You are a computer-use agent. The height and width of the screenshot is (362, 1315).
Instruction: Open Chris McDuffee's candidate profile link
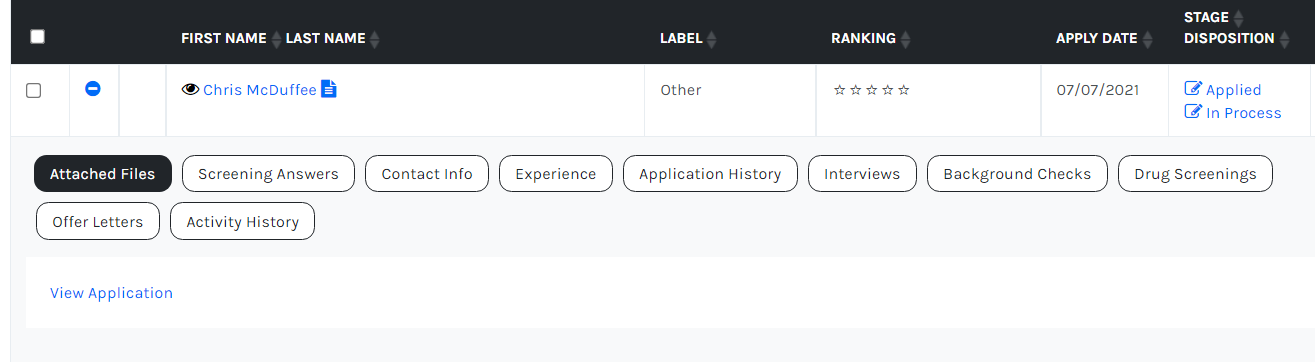pos(260,90)
